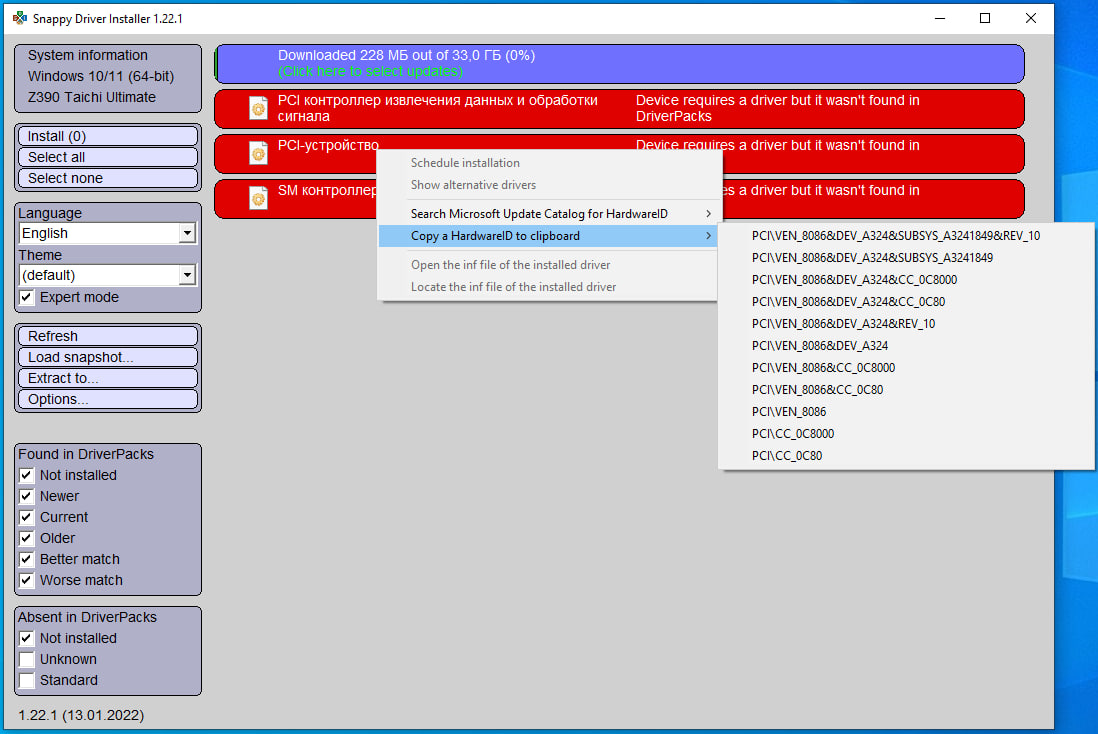The height and width of the screenshot is (734, 1098).
Task: Copy HardwareID PCI\VEN_8086&CC_0C80
Action: tap(906, 389)
